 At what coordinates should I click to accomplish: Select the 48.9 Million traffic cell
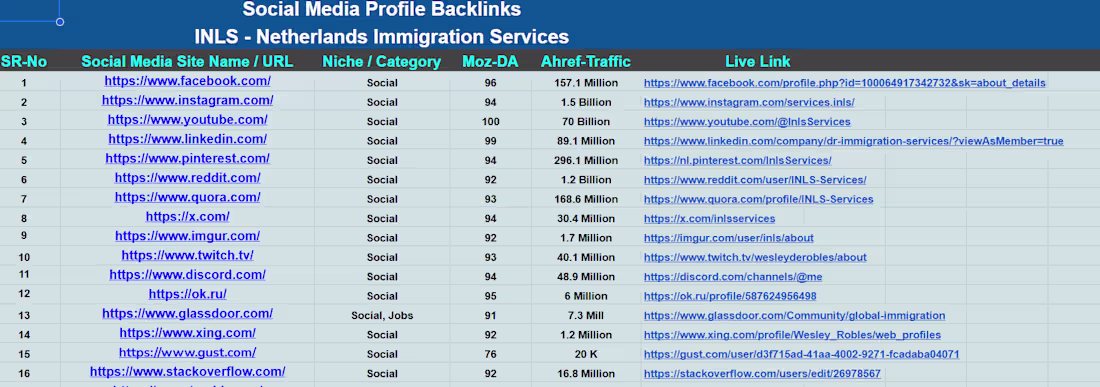586,277
